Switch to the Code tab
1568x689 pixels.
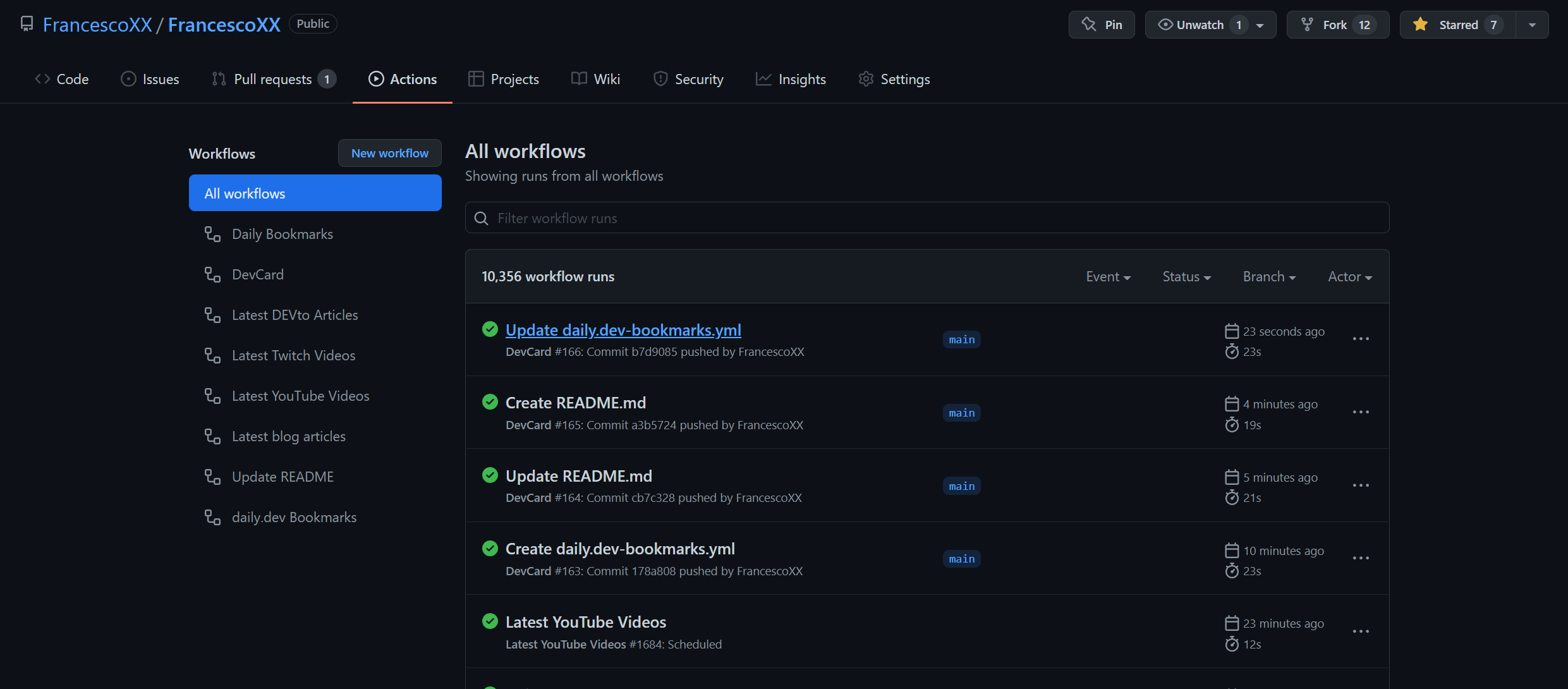[62, 79]
